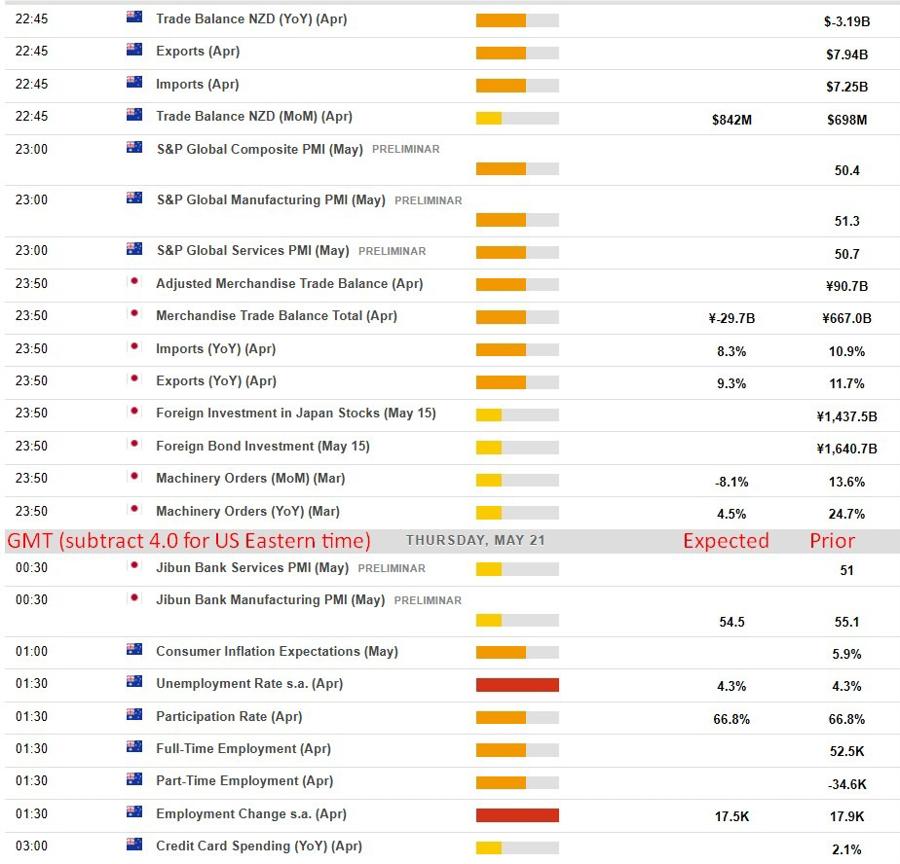Click the red Prior column header
The height and width of the screenshot is (864, 900).
[832, 541]
